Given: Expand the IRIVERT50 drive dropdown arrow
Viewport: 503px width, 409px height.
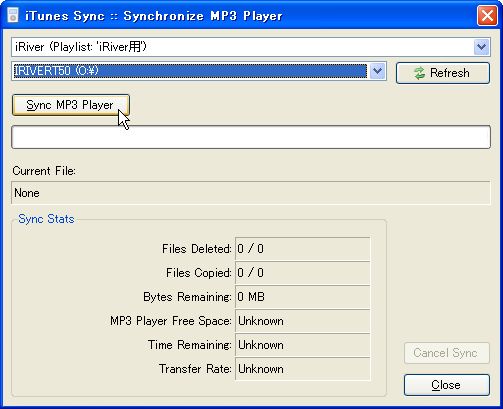Looking at the screenshot, I should (377, 71).
